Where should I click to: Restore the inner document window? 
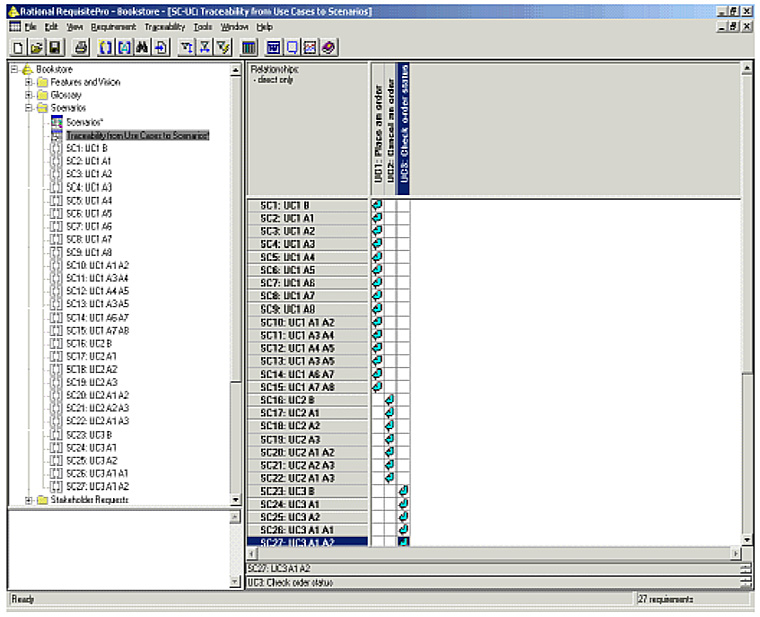pos(734,27)
